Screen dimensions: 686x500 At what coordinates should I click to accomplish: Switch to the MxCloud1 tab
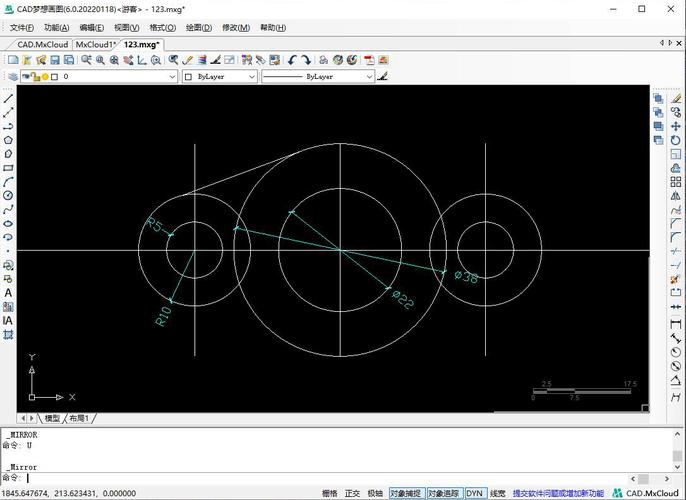coord(95,45)
